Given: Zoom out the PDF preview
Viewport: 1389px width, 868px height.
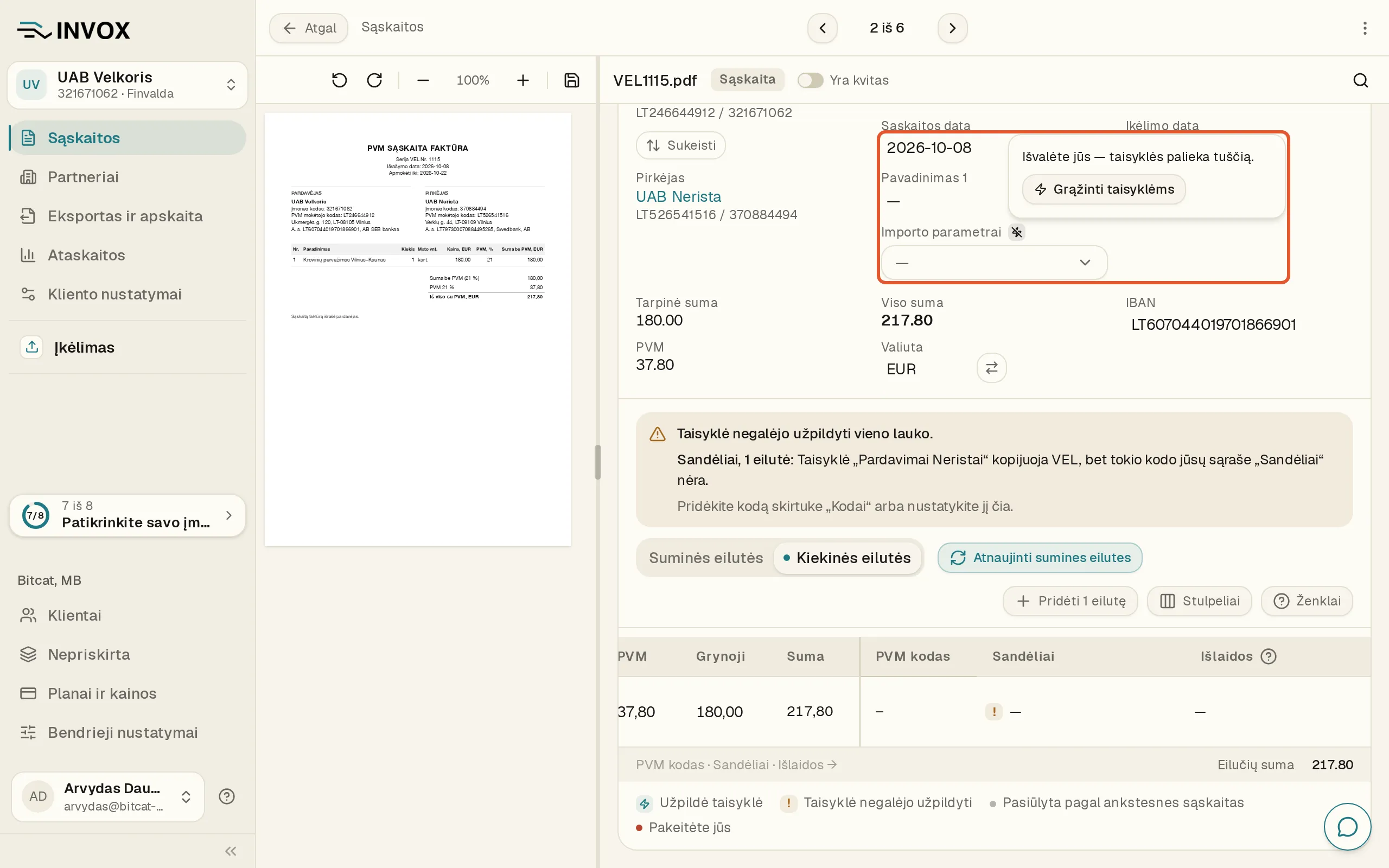Looking at the screenshot, I should (423, 80).
